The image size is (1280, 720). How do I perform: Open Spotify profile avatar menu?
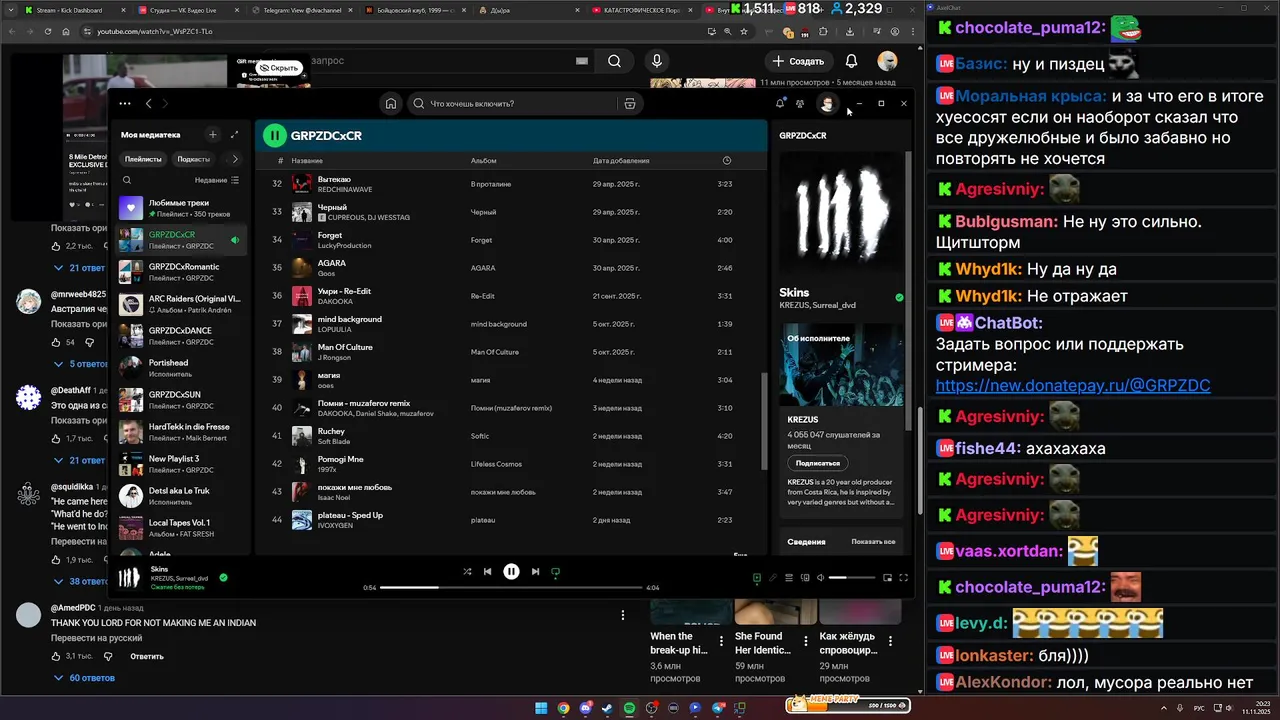tap(827, 103)
